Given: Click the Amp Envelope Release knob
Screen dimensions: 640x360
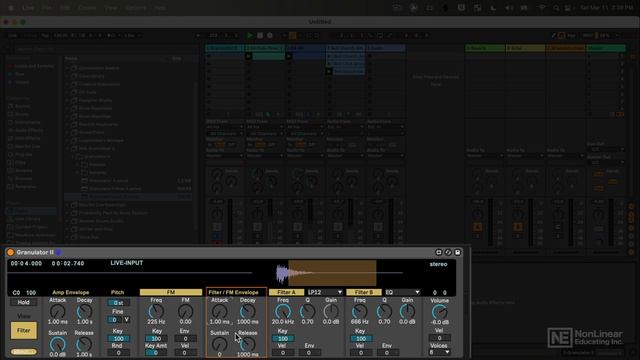Looking at the screenshot, I should [x=84, y=344].
